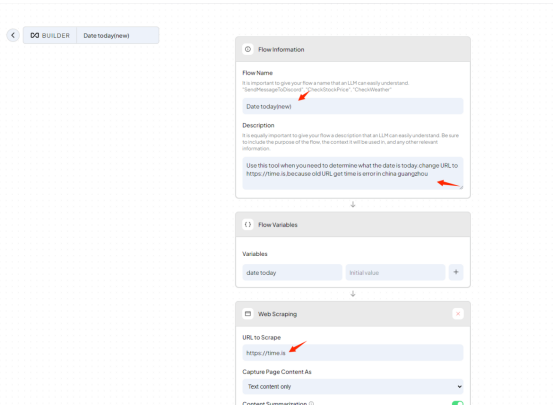Screen dimensions: 553x405
Task: Go back using the left chevron button
Action: click(13, 35)
